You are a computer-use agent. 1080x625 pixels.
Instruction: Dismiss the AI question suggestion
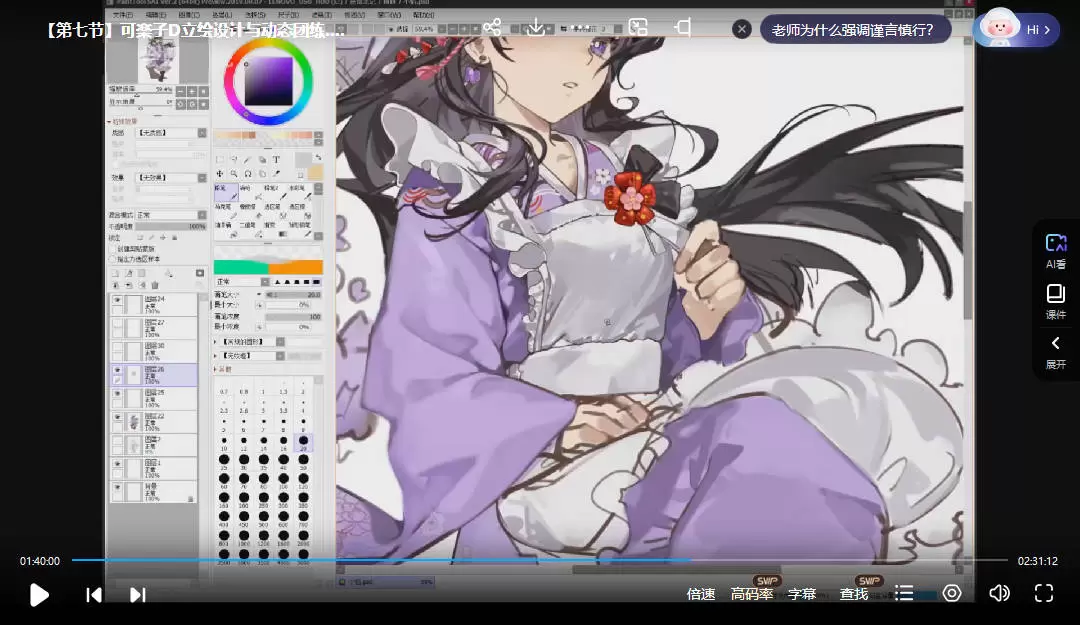tap(742, 29)
